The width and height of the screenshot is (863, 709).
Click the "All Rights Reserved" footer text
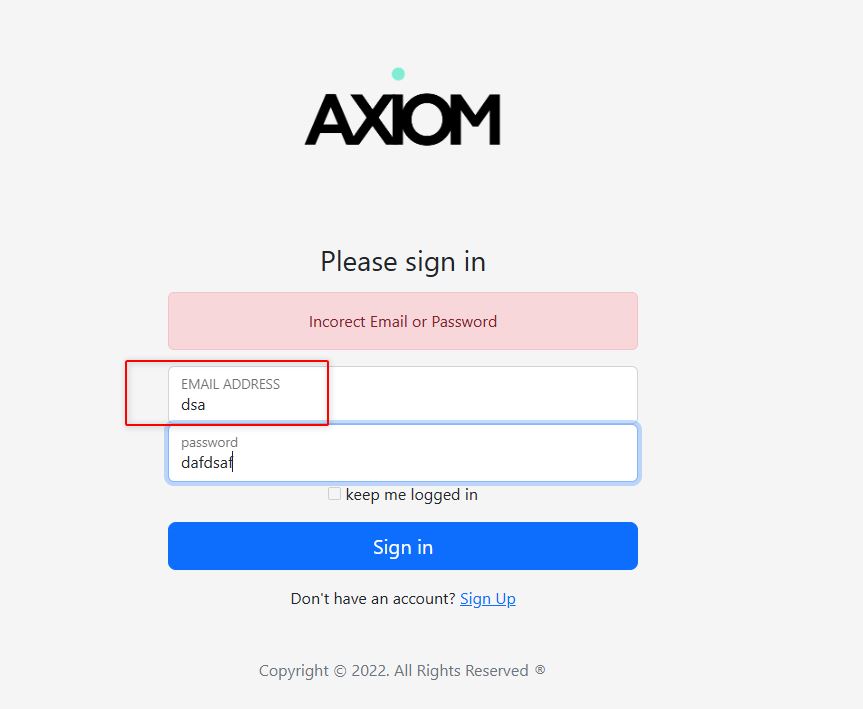coord(461,671)
